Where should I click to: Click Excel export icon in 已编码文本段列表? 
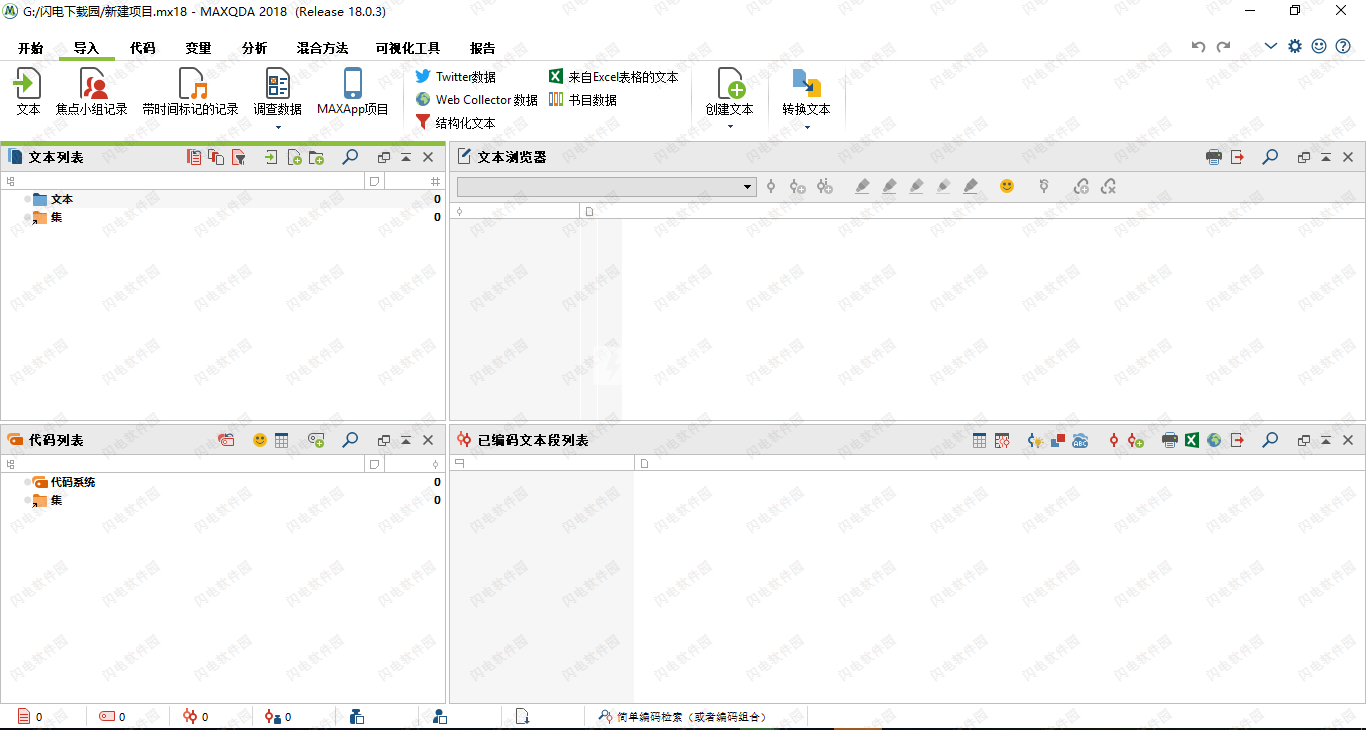pyautogui.click(x=1192, y=440)
